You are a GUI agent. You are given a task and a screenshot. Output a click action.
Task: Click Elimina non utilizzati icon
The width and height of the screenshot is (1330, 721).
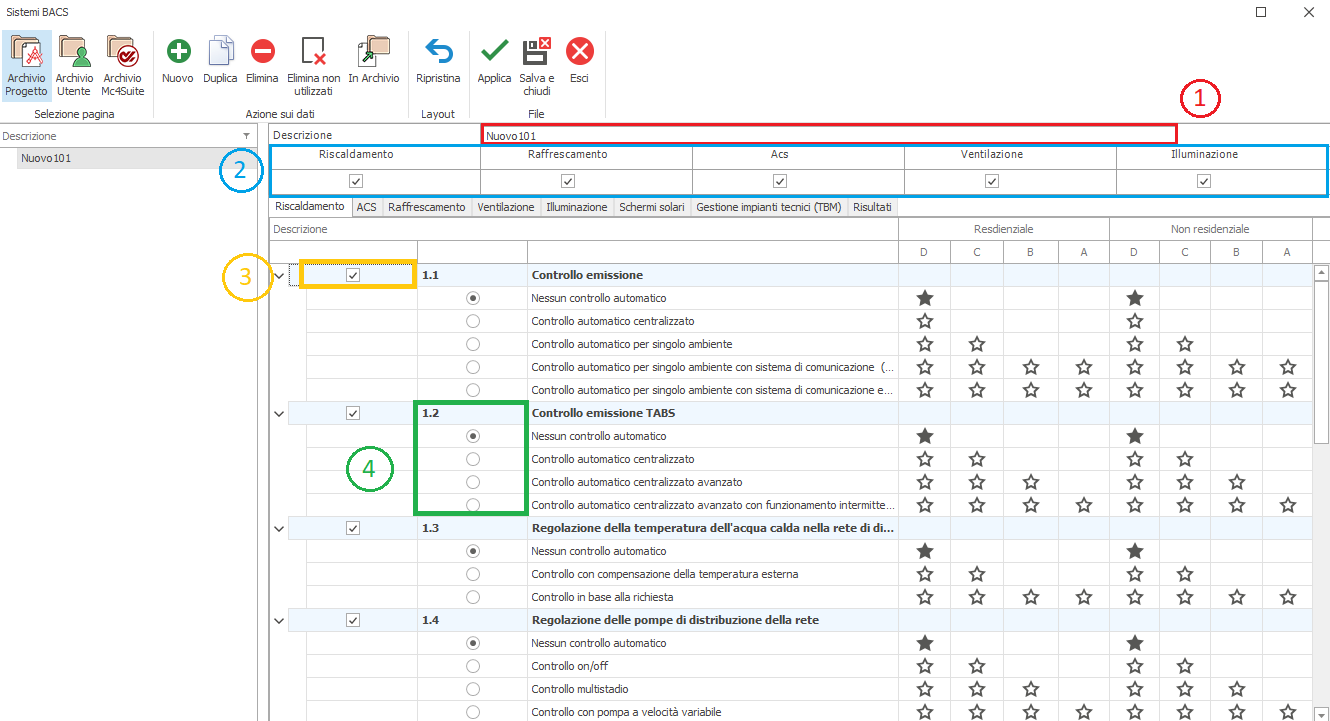coord(313,53)
